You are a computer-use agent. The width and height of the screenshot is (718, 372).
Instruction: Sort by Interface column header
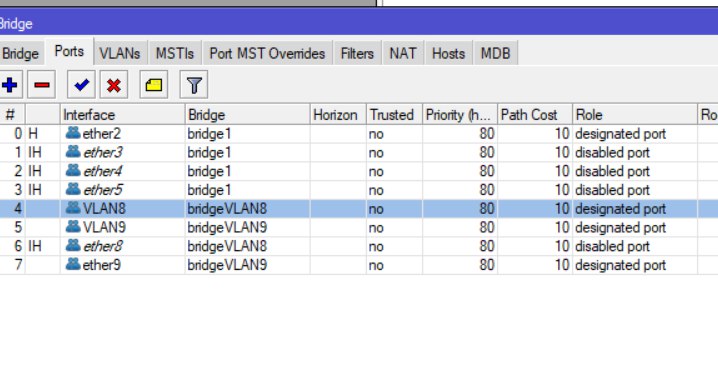[123, 115]
